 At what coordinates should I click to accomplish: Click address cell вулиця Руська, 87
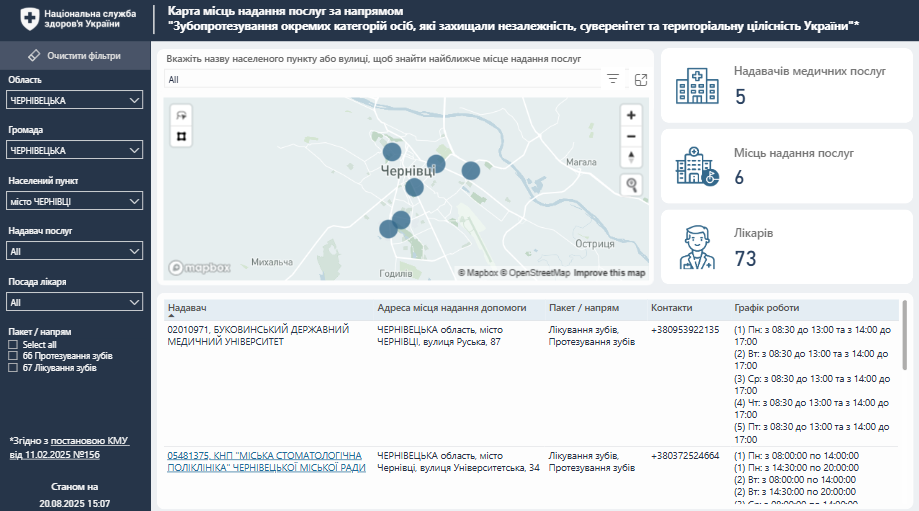(x=440, y=335)
